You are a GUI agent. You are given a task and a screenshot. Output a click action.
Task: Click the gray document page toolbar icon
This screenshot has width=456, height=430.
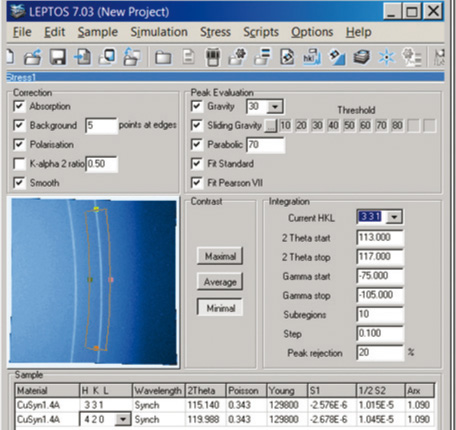pyautogui.click(x=188, y=57)
